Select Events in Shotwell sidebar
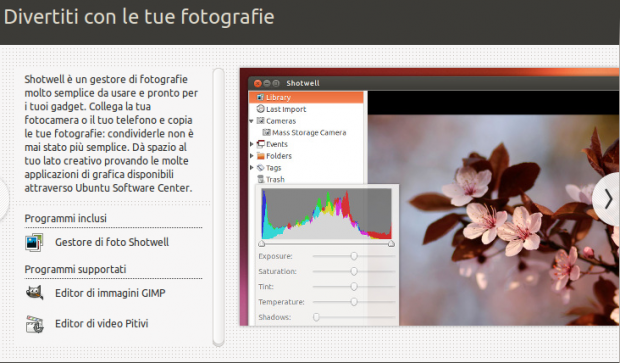Viewport: 620px width, 363px height. coord(306,144)
